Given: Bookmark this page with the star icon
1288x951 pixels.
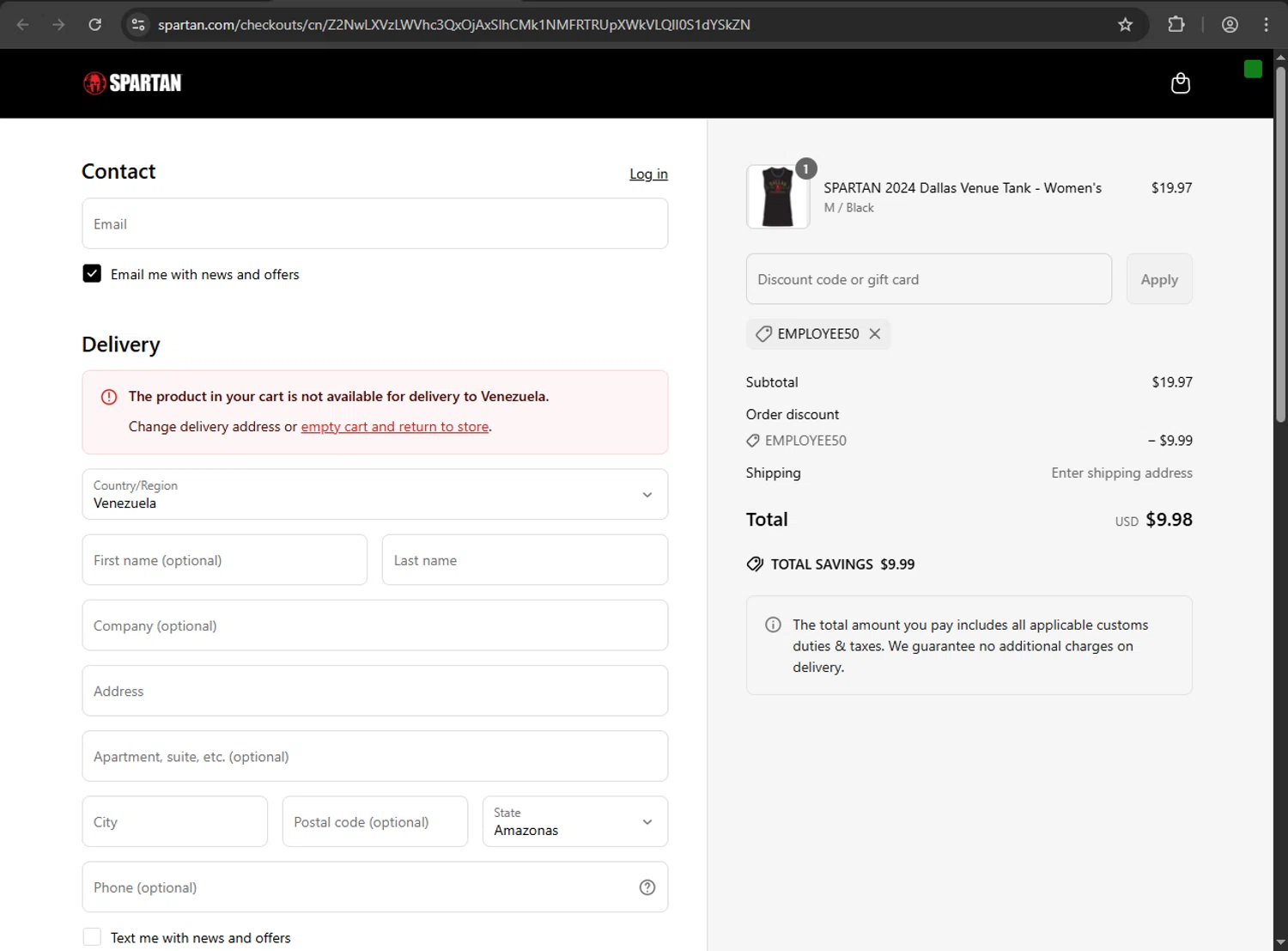Looking at the screenshot, I should click(x=1125, y=25).
